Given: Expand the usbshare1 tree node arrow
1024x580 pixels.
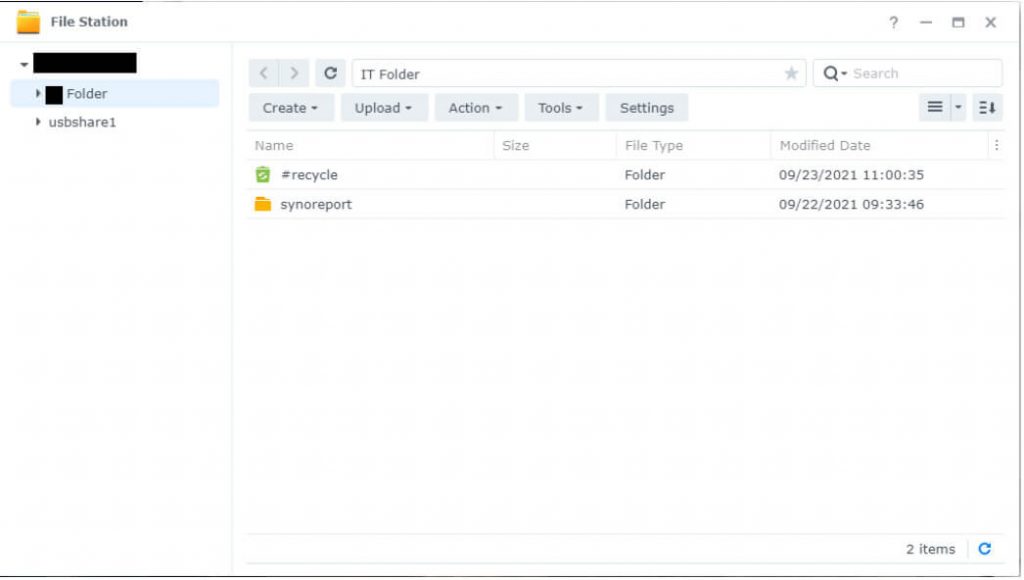Looking at the screenshot, I should click(x=38, y=121).
